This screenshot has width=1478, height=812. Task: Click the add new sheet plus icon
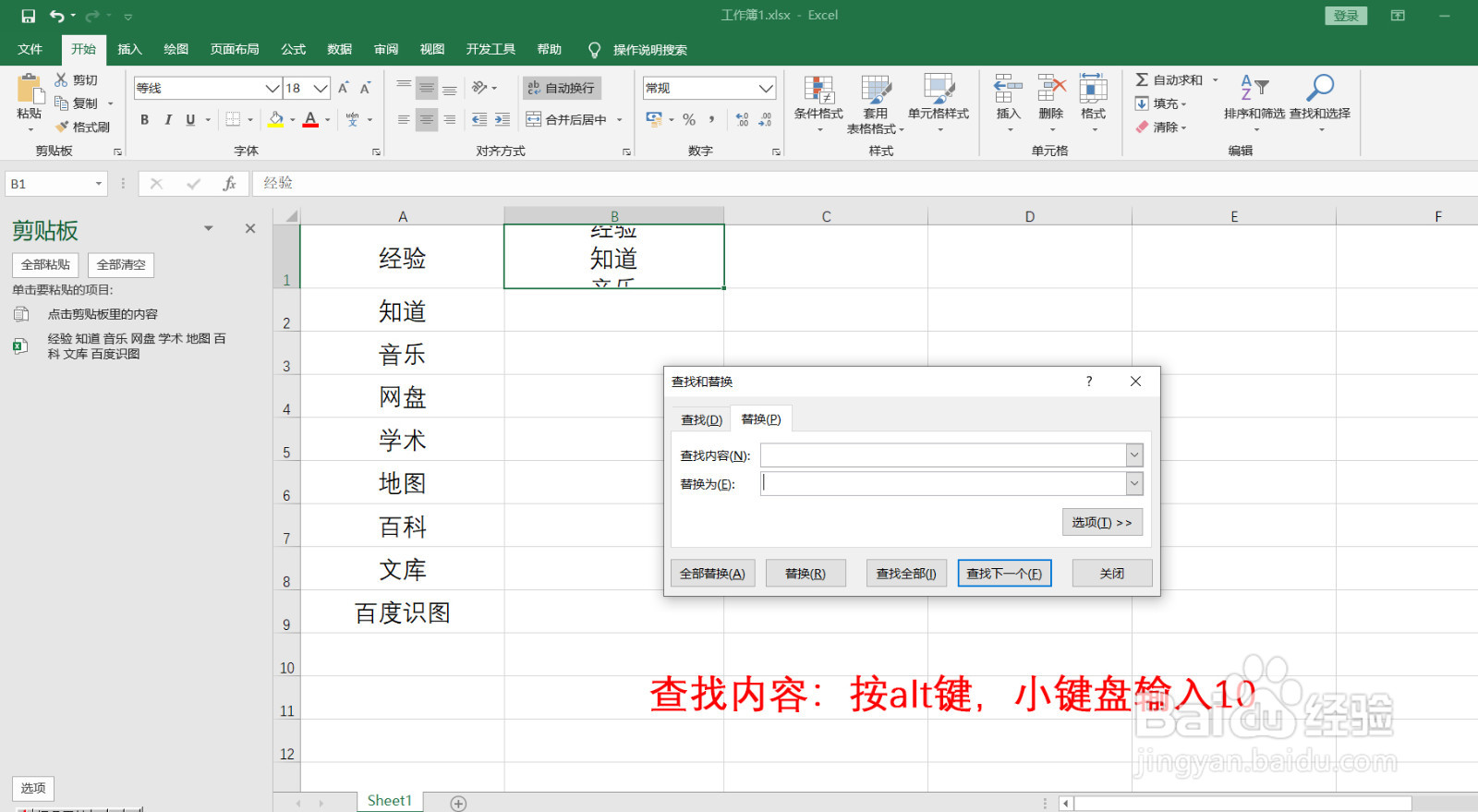coord(458,803)
